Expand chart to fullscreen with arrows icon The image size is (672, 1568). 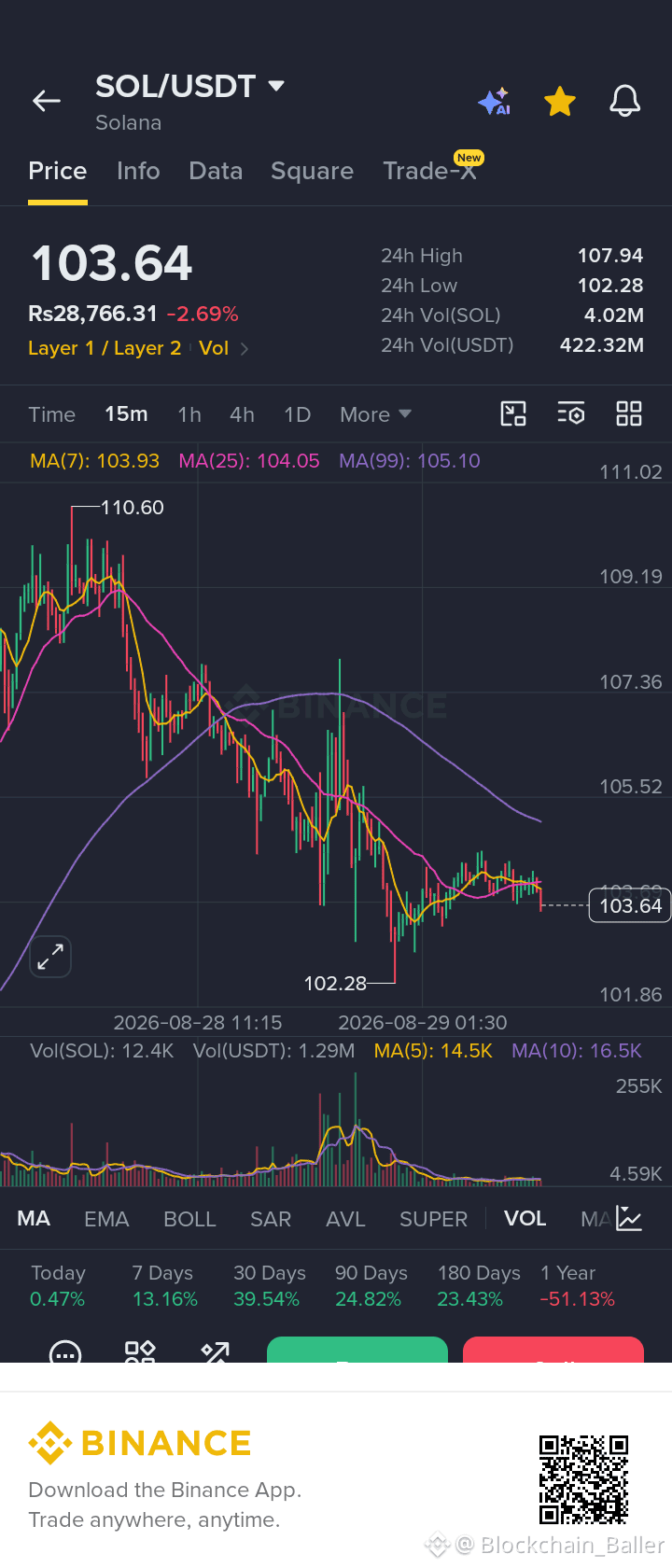50,957
